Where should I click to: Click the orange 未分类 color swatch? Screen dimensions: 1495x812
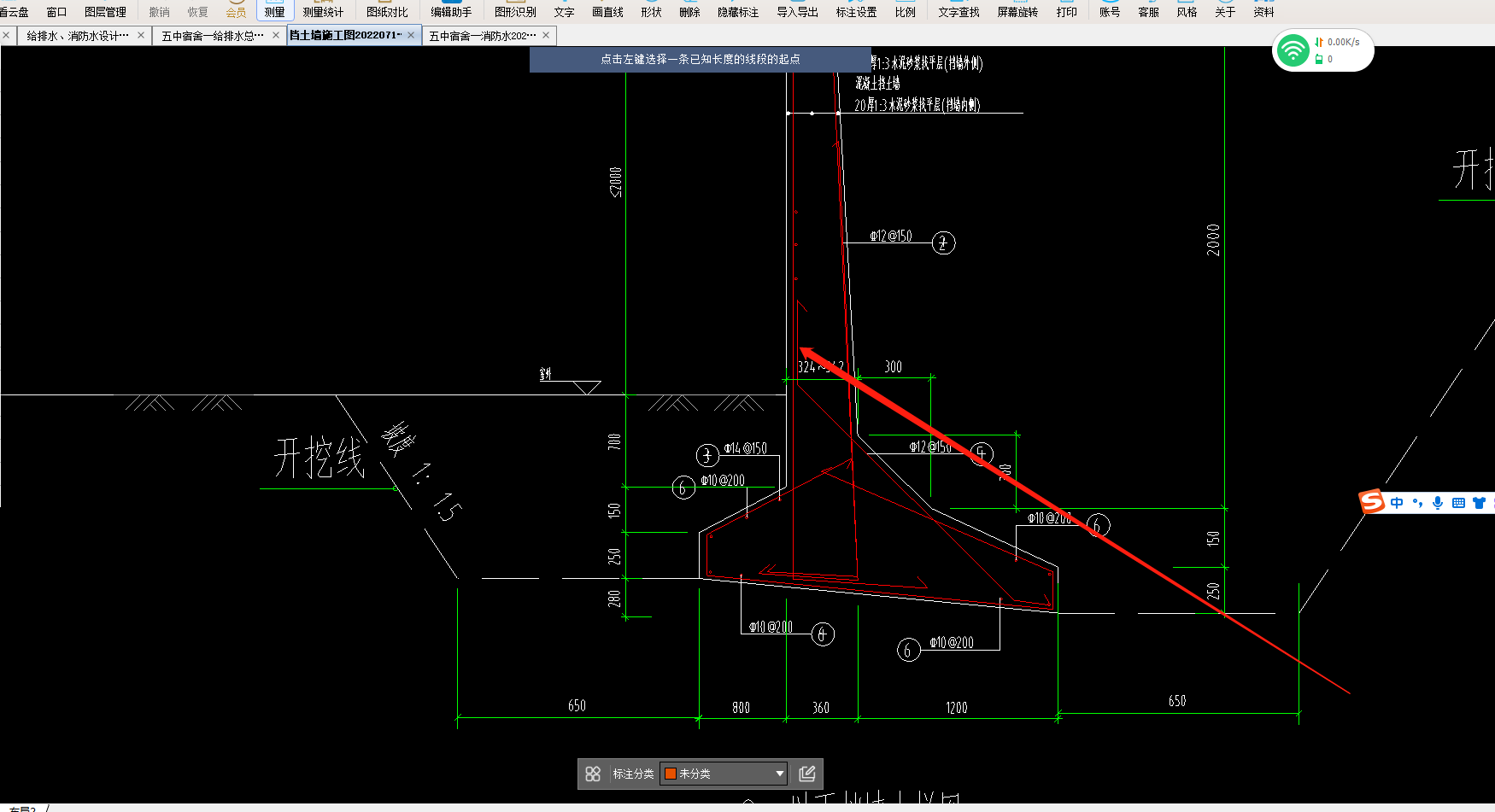671,774
